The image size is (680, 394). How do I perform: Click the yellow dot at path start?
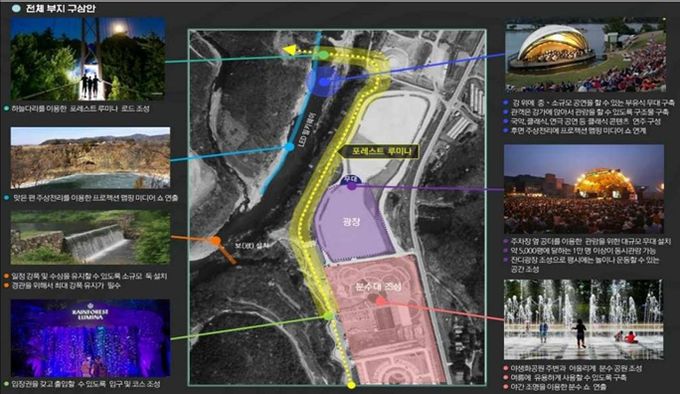[351, 385]
